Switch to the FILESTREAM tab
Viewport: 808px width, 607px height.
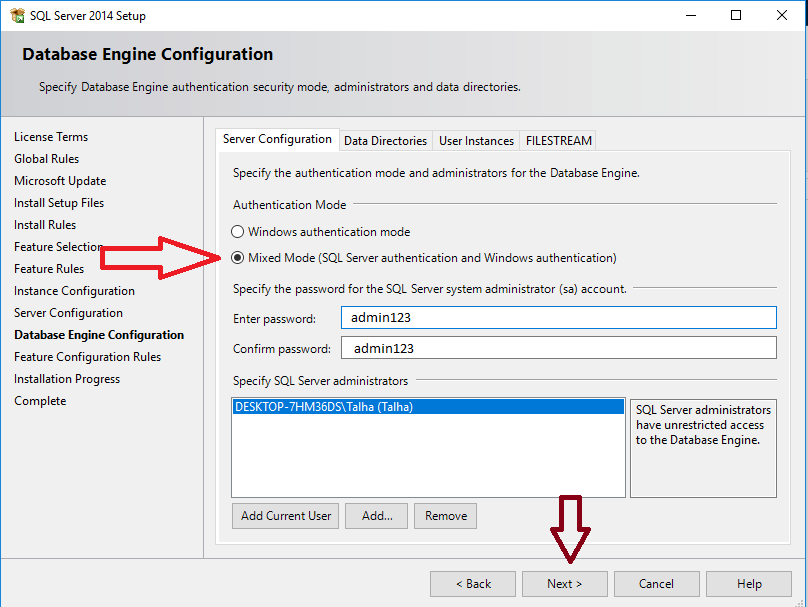coord(559,141)
